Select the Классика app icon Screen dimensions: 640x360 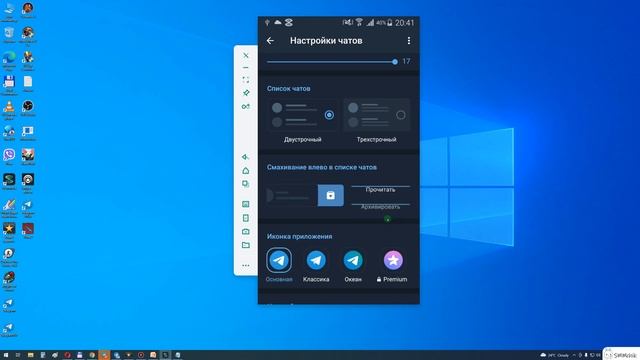tap(316, 260)
